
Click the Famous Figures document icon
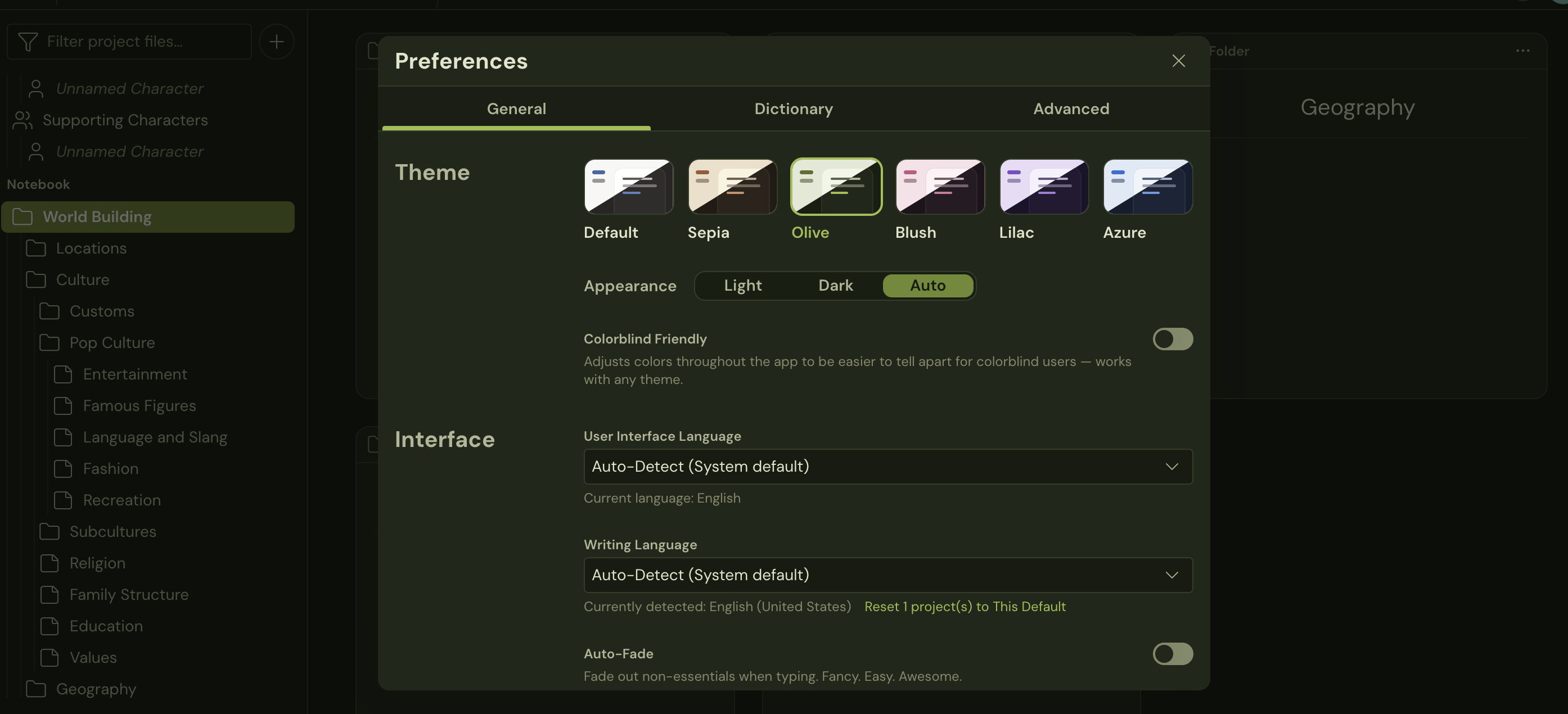(x=62, y=405)
